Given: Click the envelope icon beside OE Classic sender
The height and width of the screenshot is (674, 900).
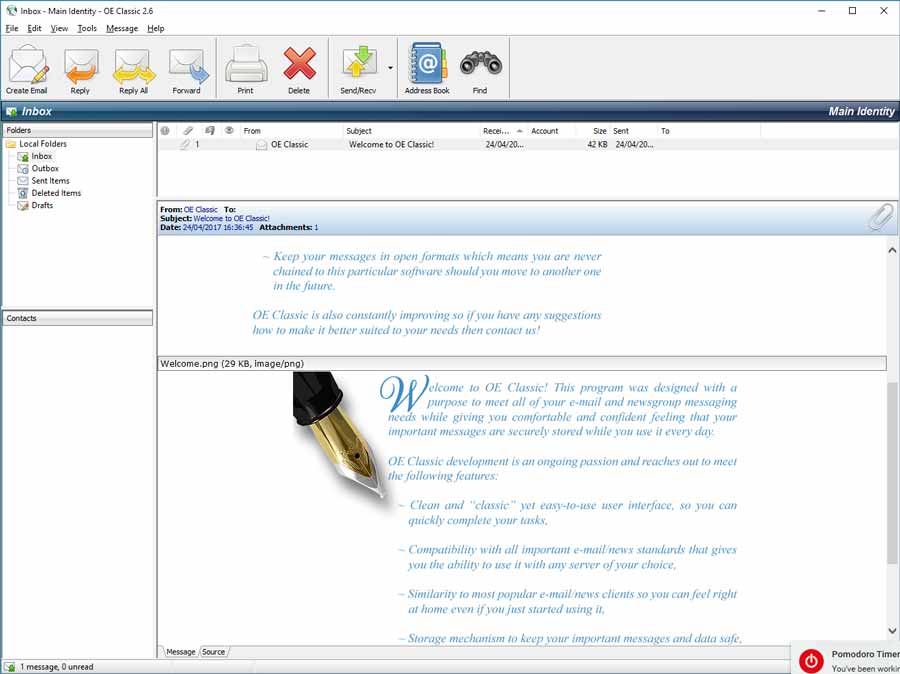Looking at the screenshot, I should 261,145.
